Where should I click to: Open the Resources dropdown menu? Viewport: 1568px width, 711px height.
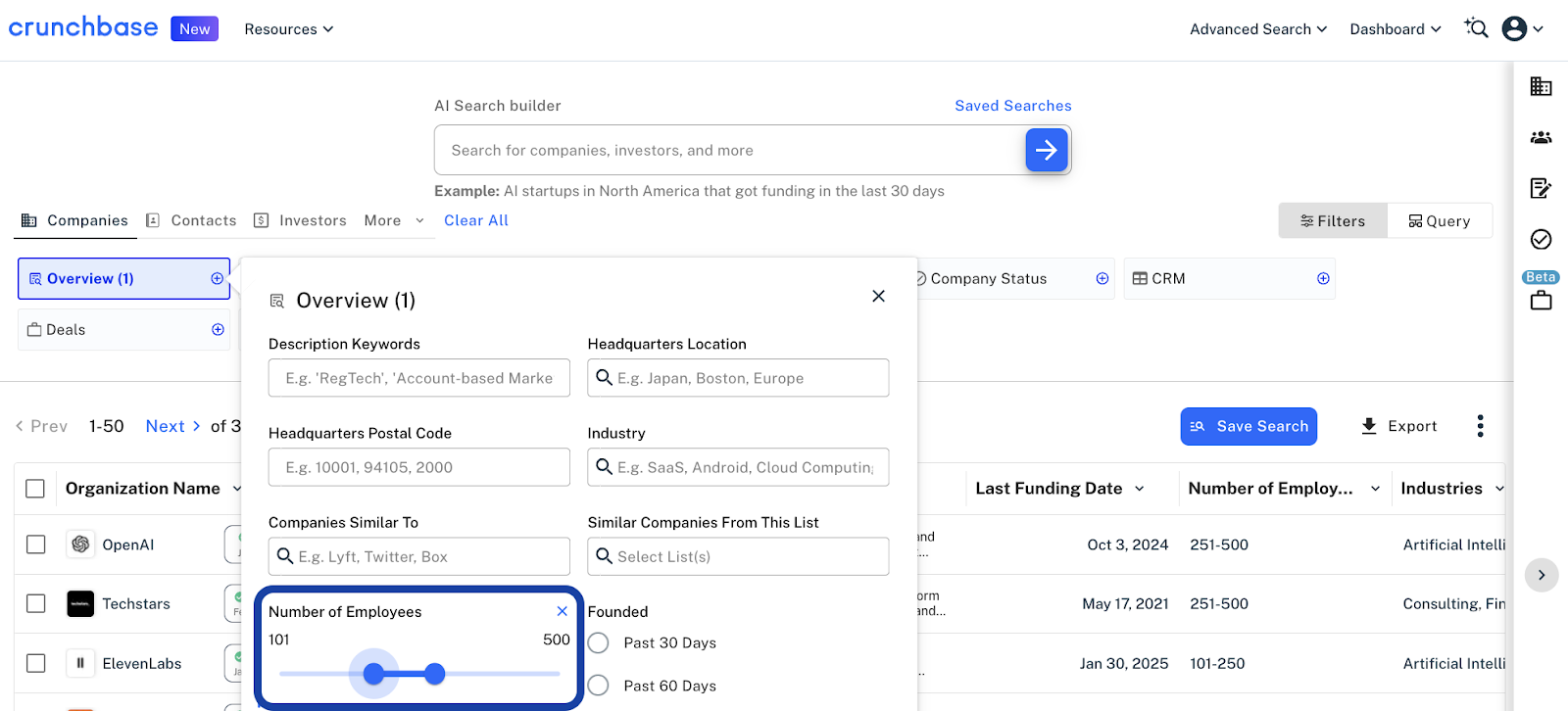click(x=289, y=29)
